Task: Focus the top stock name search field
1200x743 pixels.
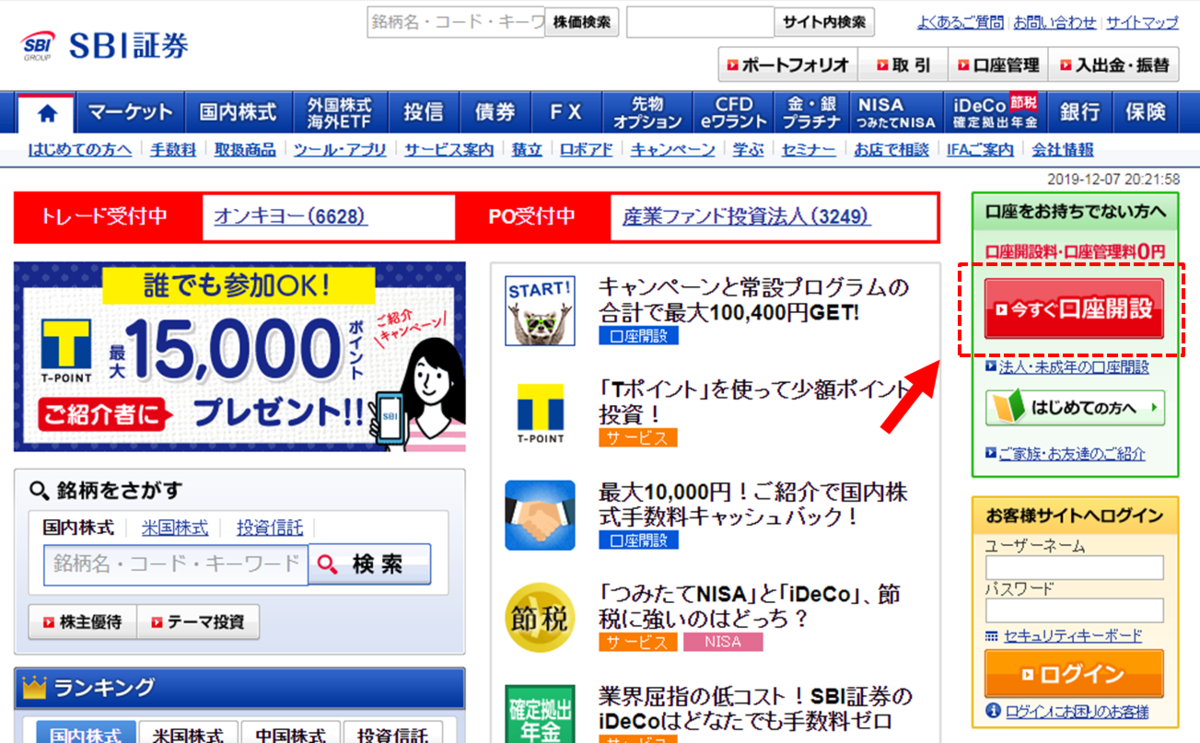Action: pos(456,21)
